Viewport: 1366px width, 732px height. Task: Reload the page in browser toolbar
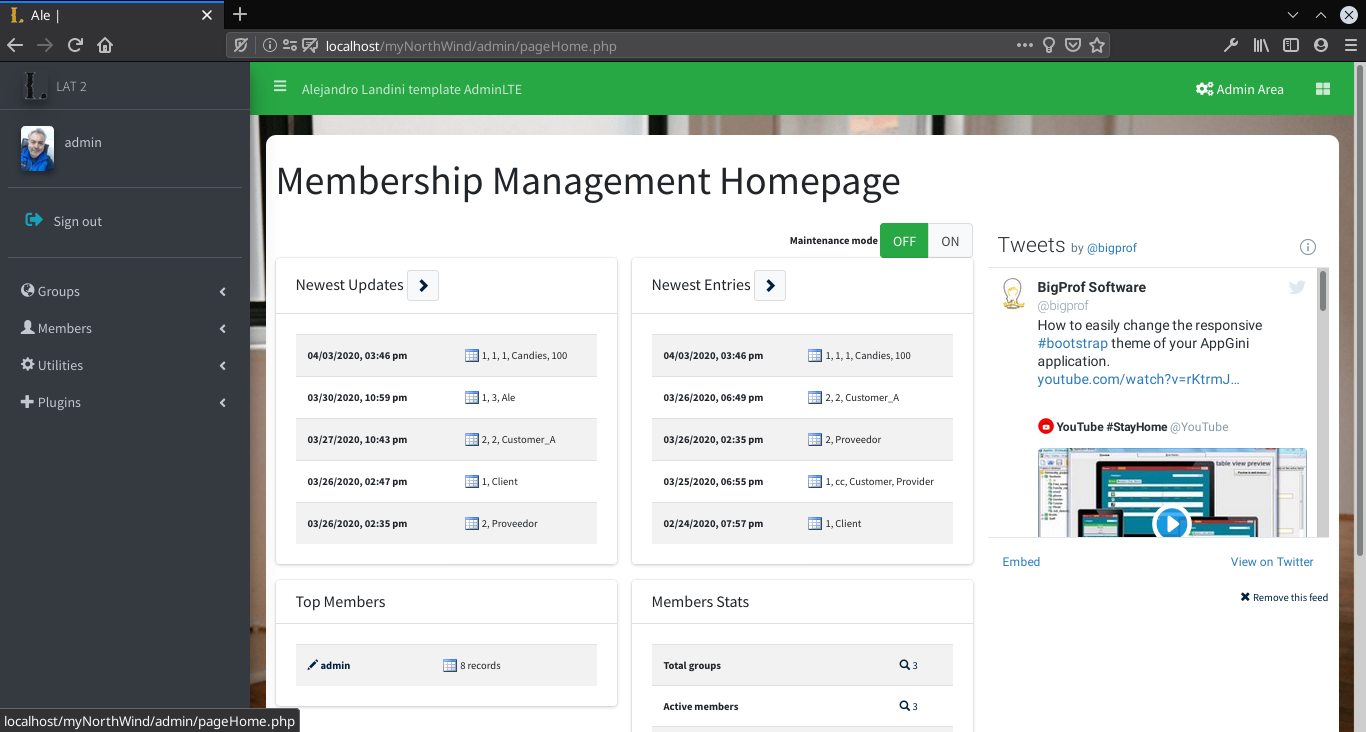tap(75, 45)
